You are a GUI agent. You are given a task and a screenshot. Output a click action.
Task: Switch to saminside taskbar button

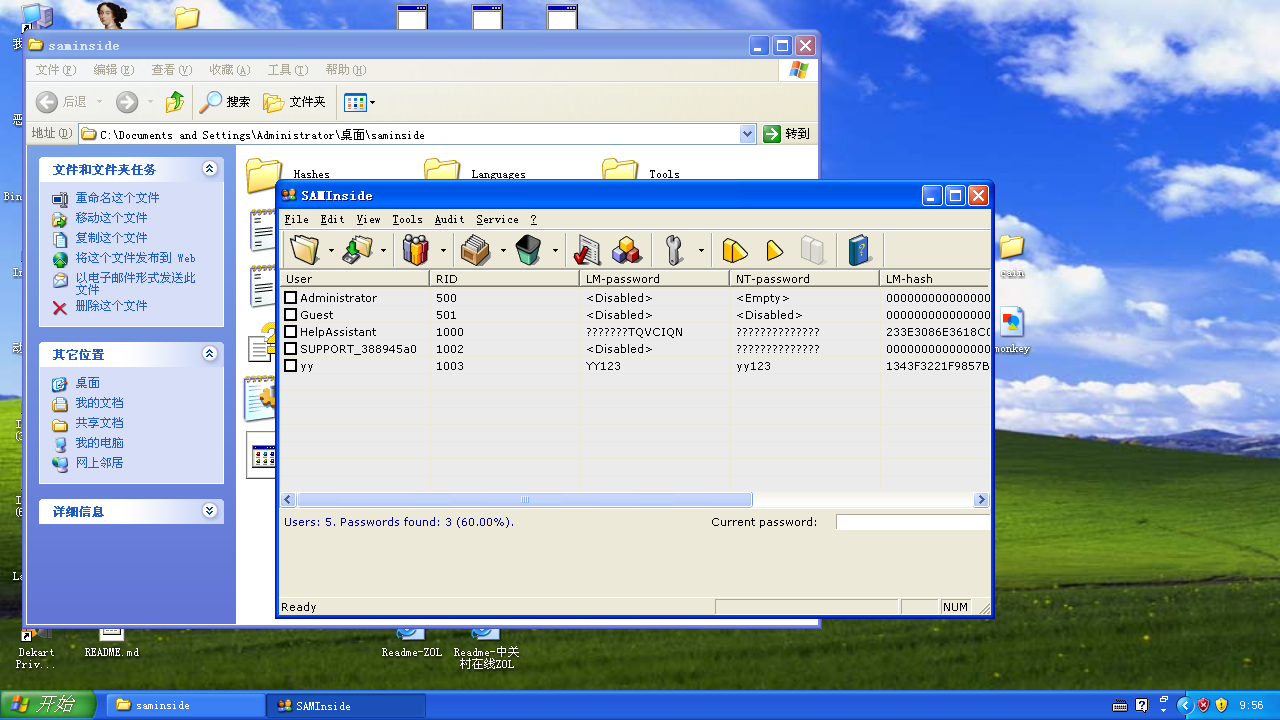point(186,705)
